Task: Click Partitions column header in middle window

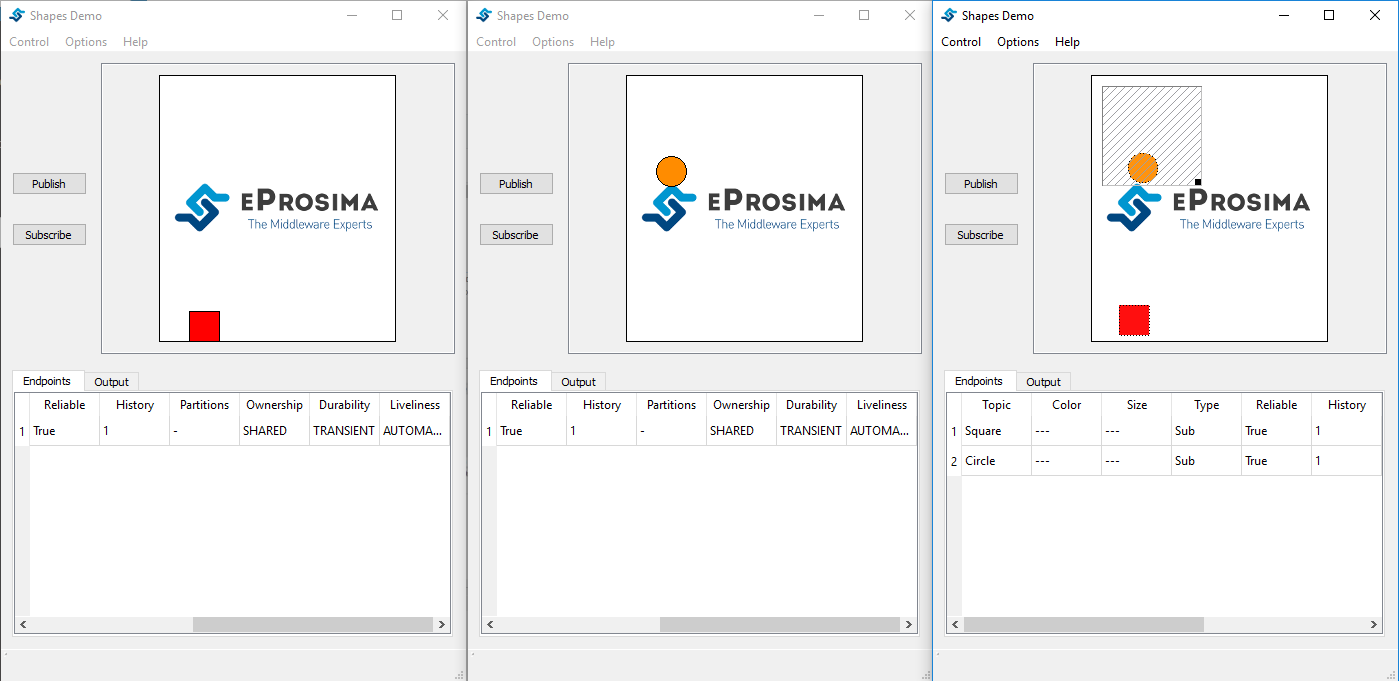Action: [671, 405]
